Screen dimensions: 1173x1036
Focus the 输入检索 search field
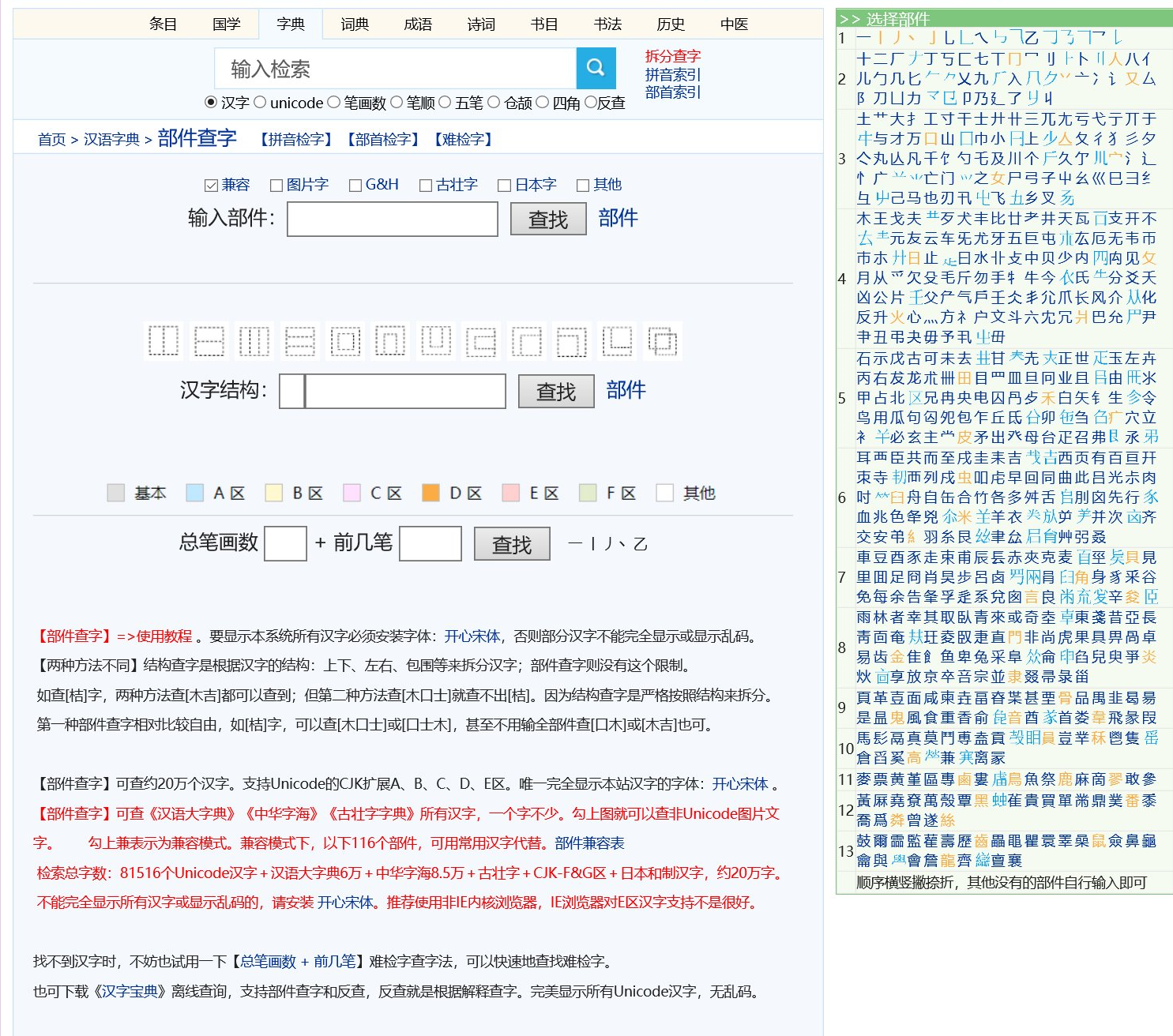click(x=396, y=69)
